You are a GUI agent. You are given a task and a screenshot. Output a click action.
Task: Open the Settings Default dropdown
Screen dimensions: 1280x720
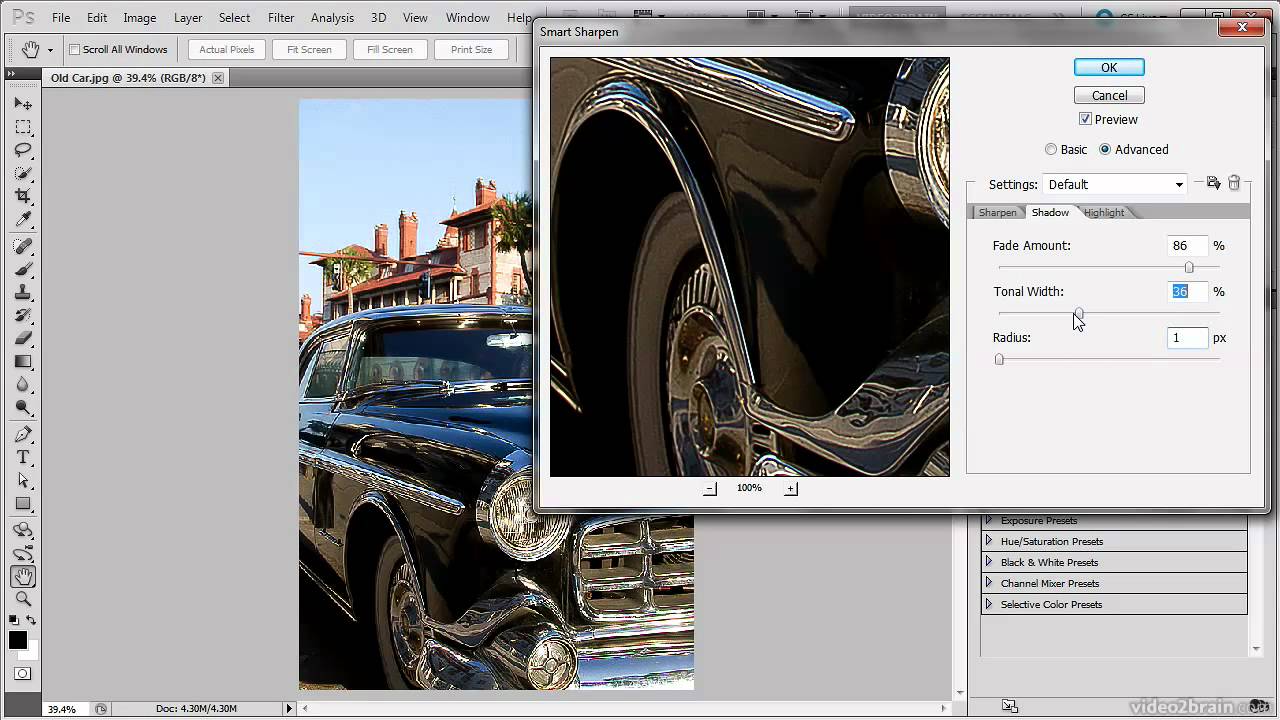coord(1115,184)
